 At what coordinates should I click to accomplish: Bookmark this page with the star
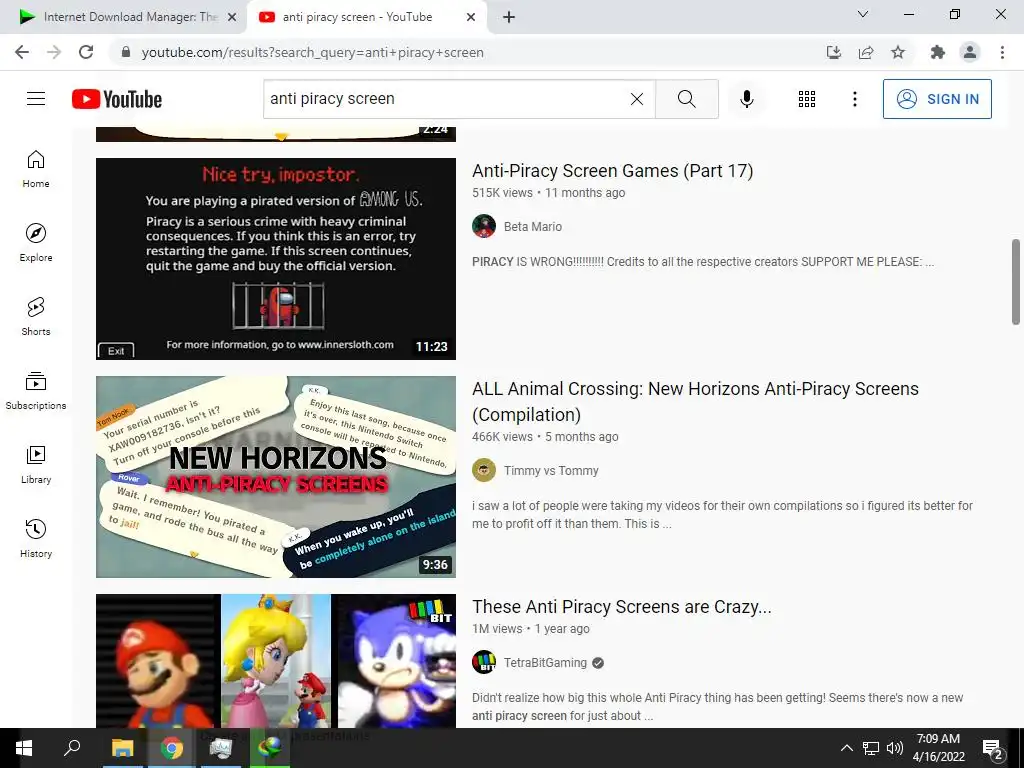coord(898,52)
